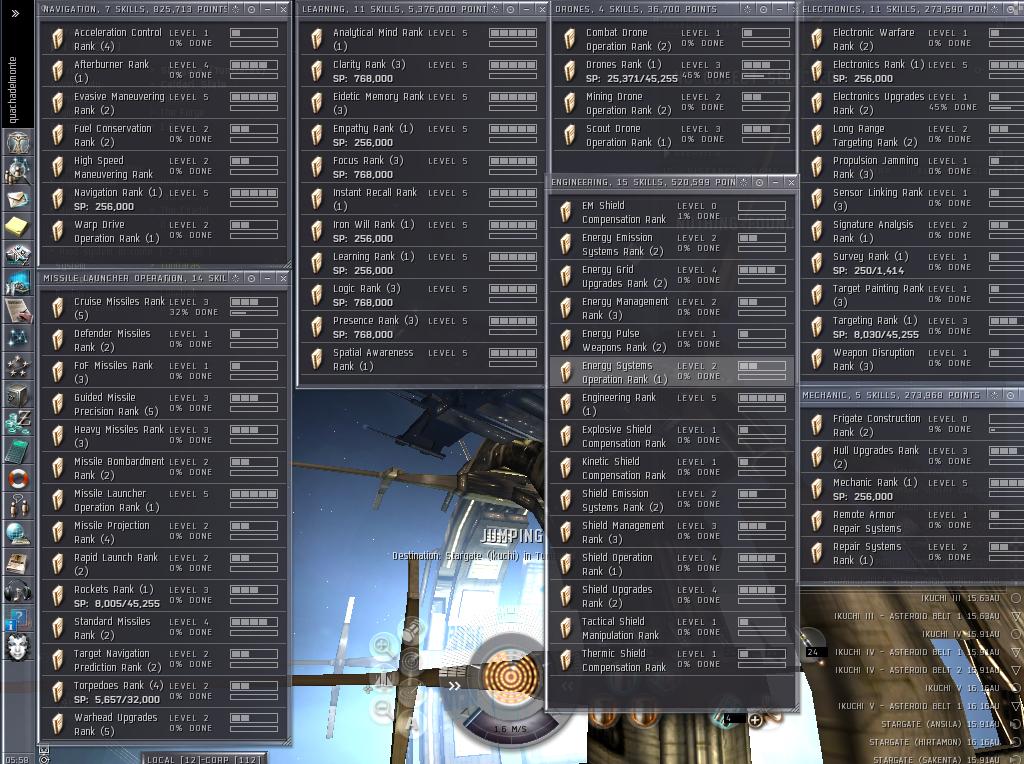Select the Frigate Construction skill row

(x=913, y=425)
